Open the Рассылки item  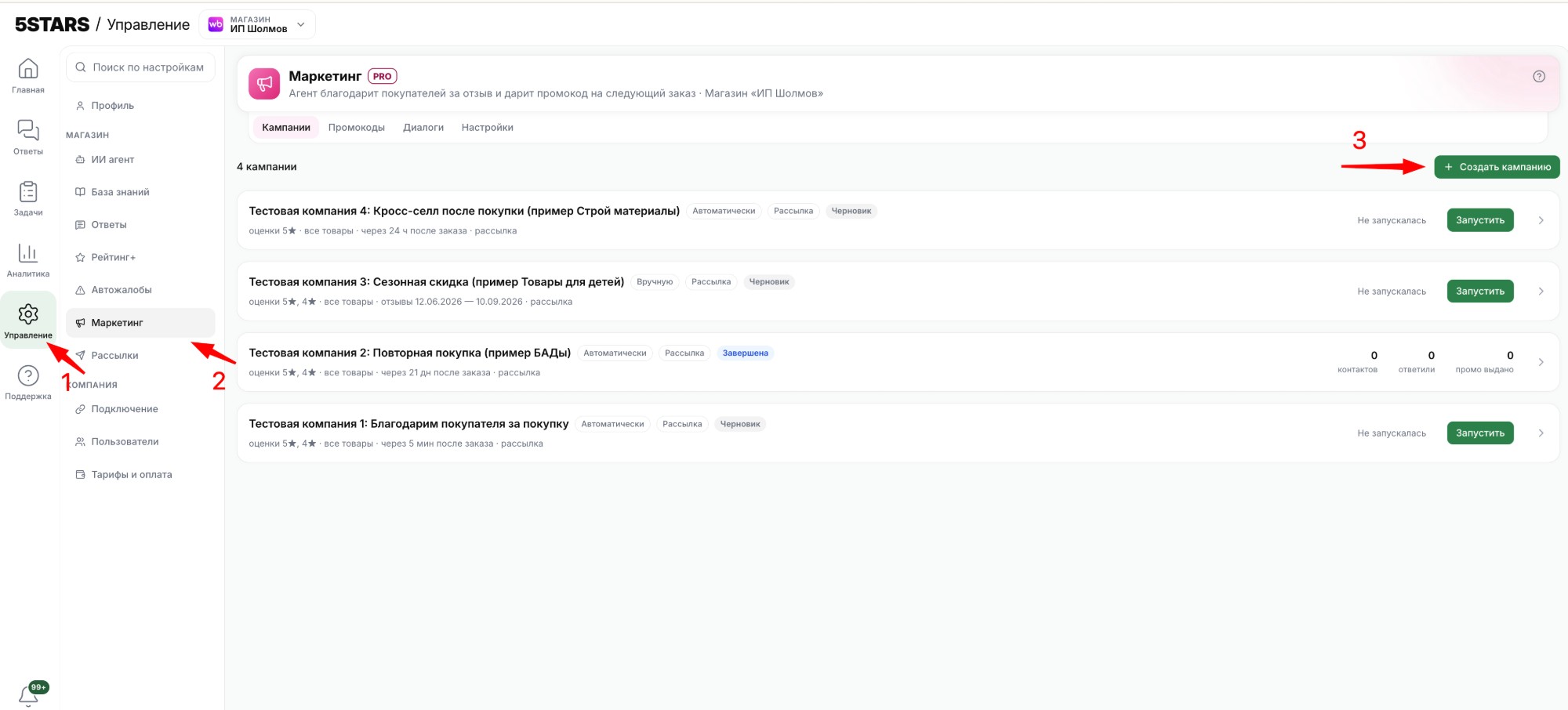click(140, 355)
